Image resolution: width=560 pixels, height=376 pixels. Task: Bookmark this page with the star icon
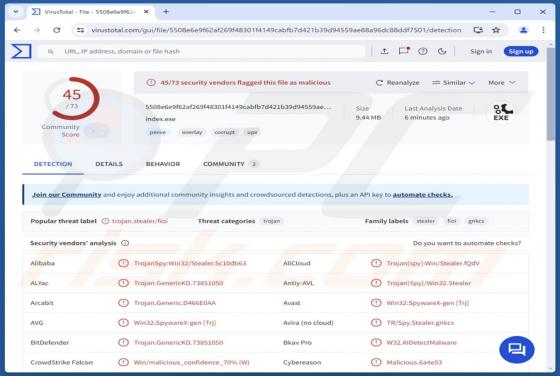click(x=496, y=30)
